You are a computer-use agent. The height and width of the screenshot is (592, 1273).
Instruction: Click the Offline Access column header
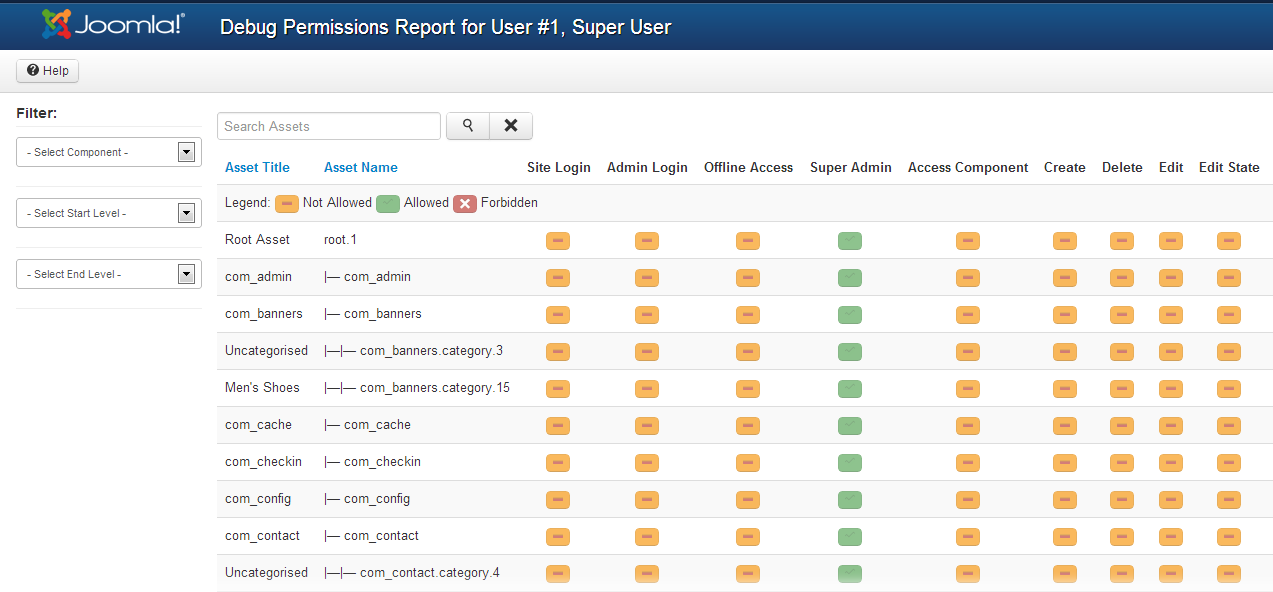pyautogui.click(x=749, y=168)
